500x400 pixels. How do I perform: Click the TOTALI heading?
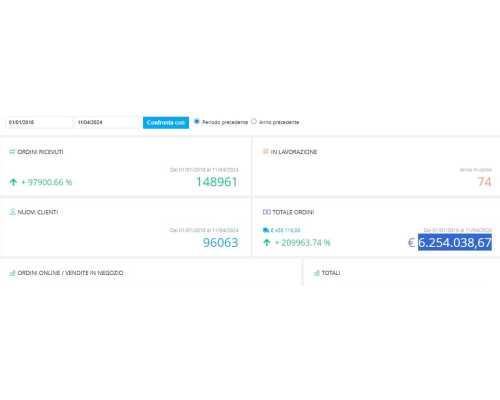coord(331,273)
